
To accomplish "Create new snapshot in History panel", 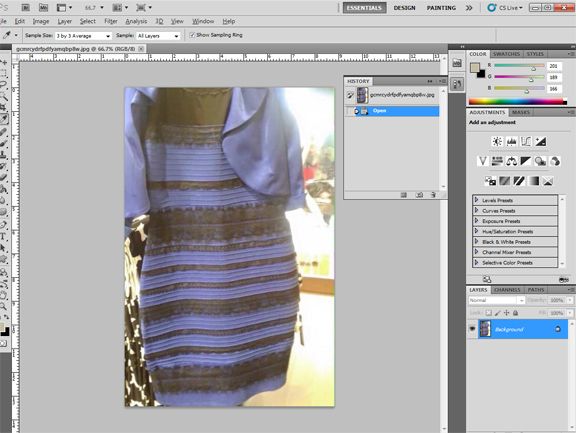I will pos(419,195).
